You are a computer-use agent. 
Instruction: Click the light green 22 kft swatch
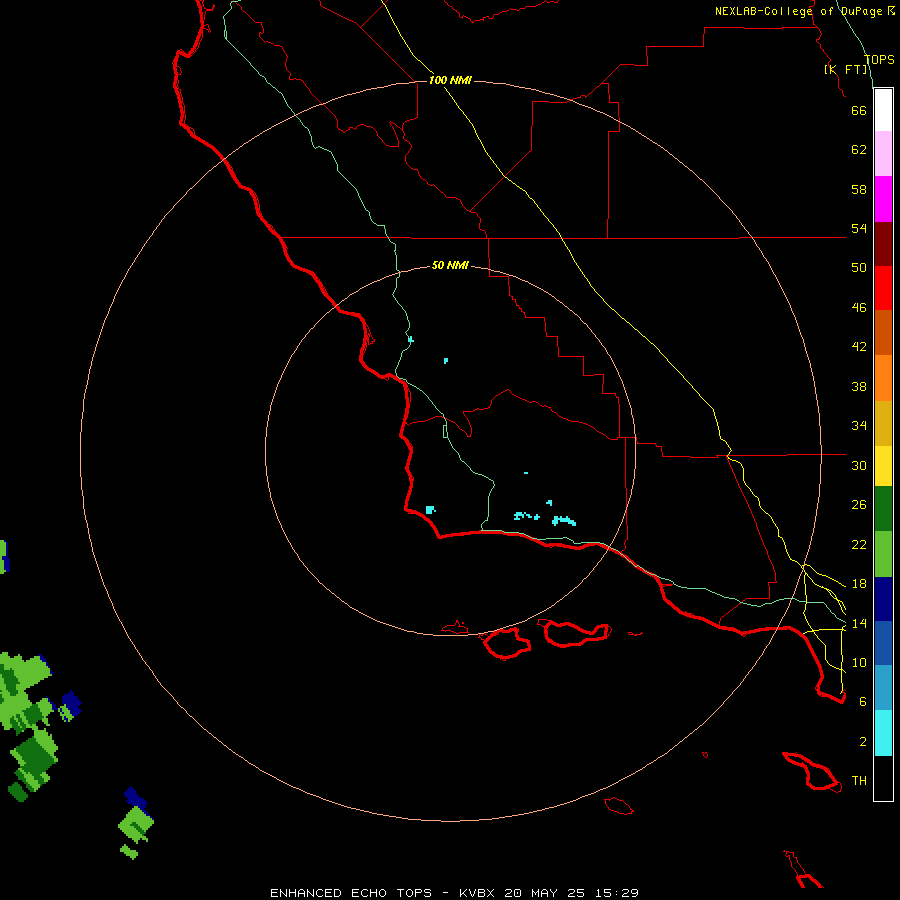click(x=883, y=554)
